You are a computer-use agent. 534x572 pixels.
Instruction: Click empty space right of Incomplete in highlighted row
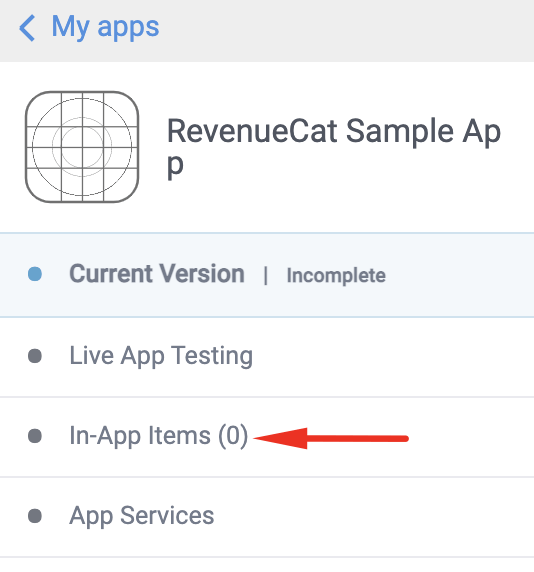[460, 275]
